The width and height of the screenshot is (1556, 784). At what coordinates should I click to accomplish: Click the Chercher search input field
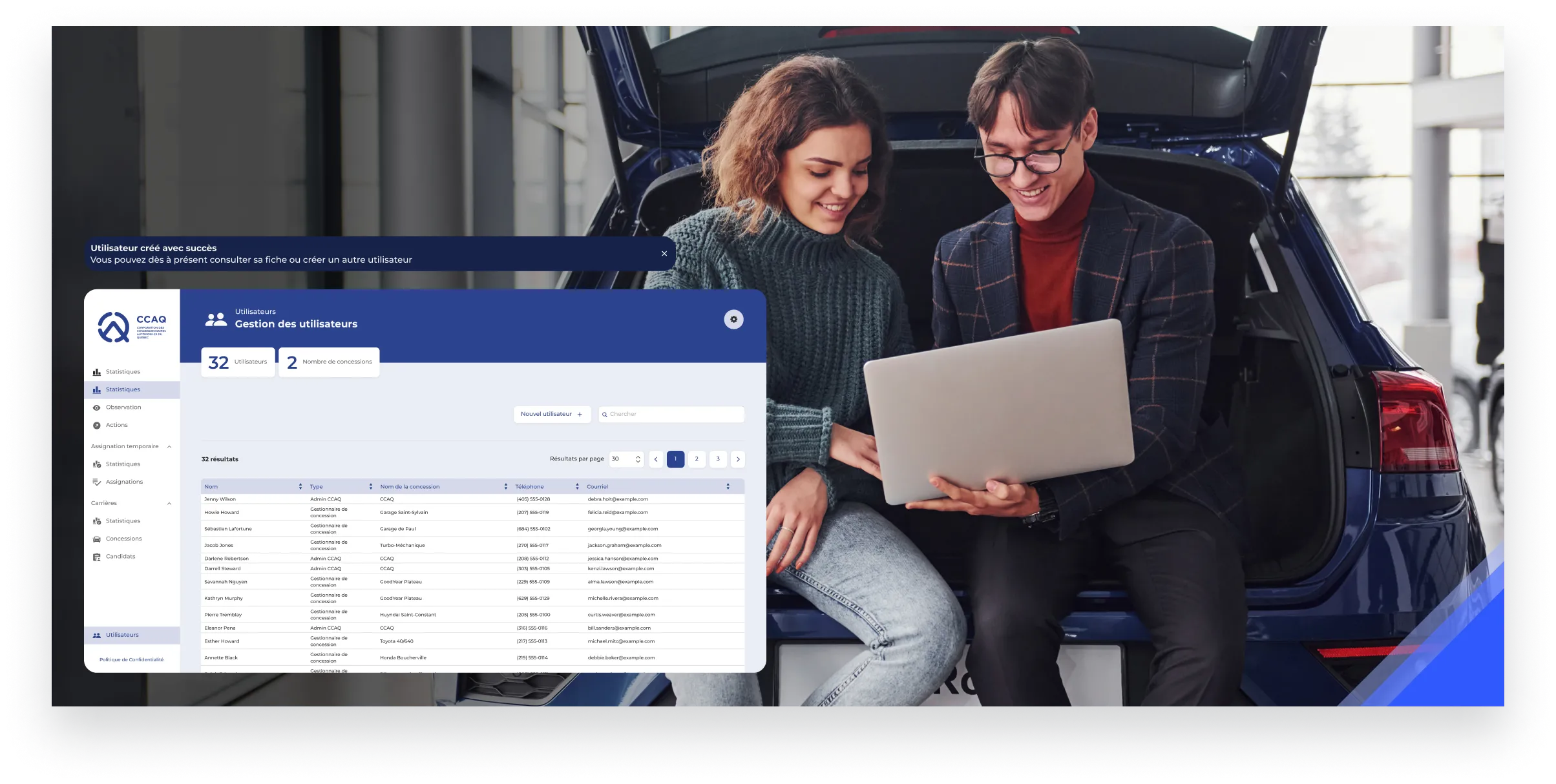point(672,414)
